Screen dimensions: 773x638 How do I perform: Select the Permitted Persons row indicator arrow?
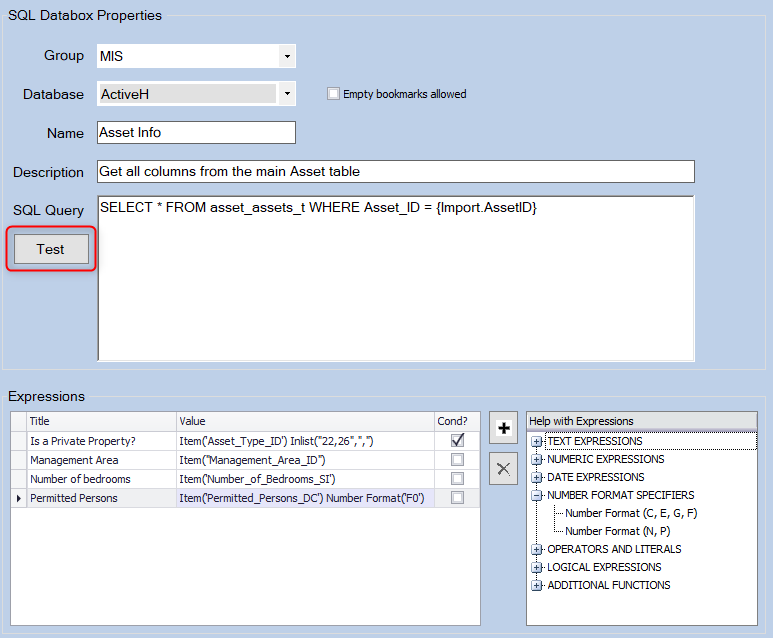[x=18, y=498]
